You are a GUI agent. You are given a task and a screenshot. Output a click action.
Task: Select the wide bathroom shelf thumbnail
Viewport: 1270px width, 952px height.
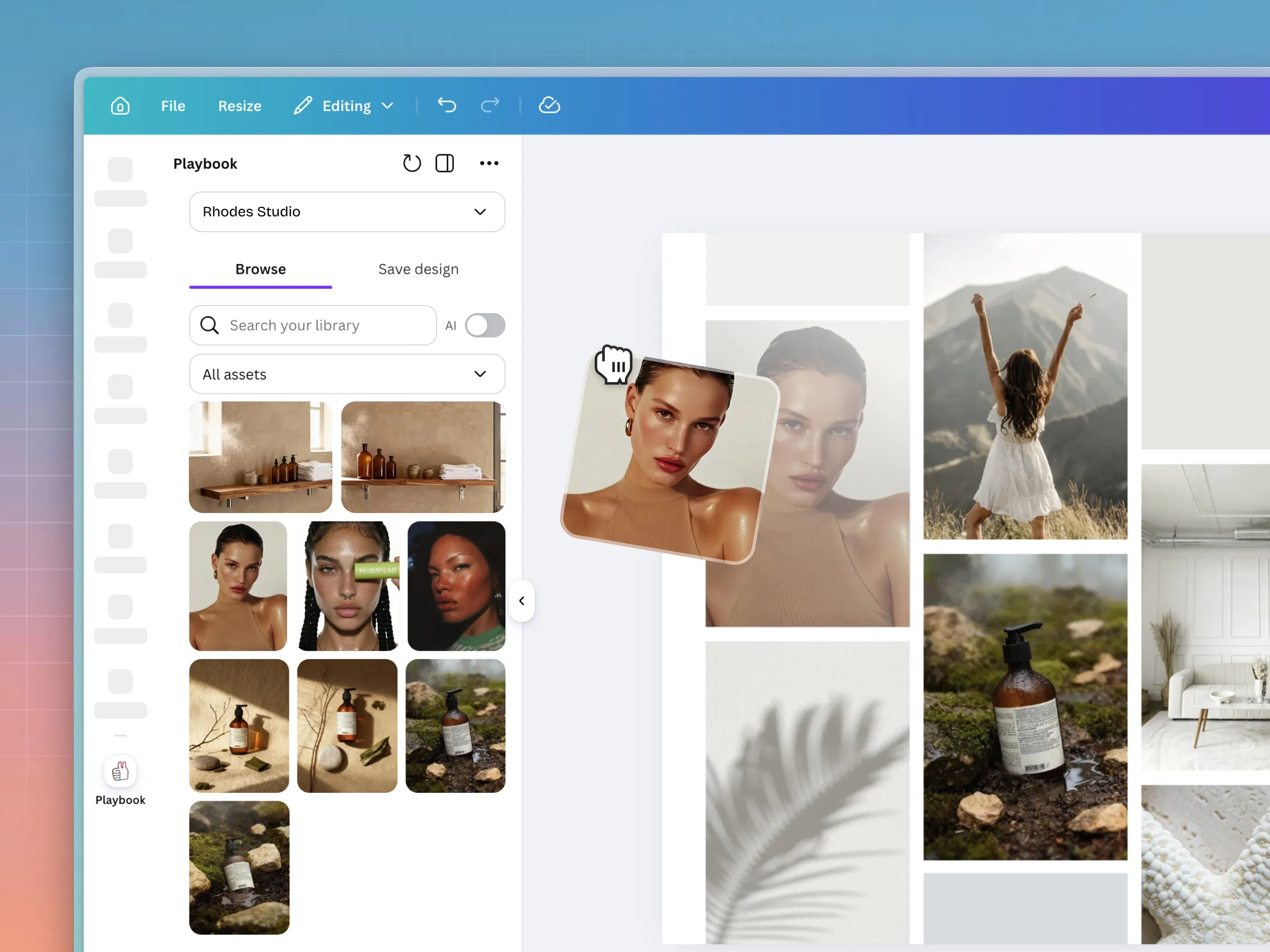[423, 457]
